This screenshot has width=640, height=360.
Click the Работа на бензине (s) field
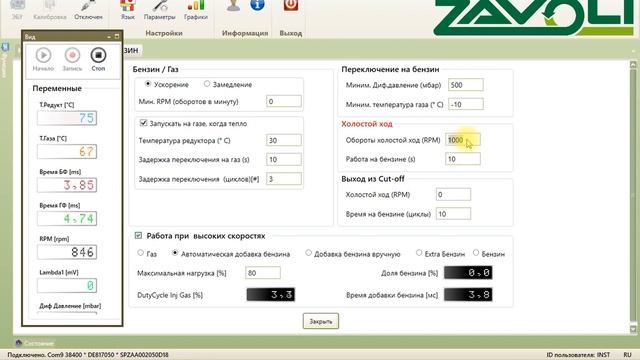(x=463, y=159)
